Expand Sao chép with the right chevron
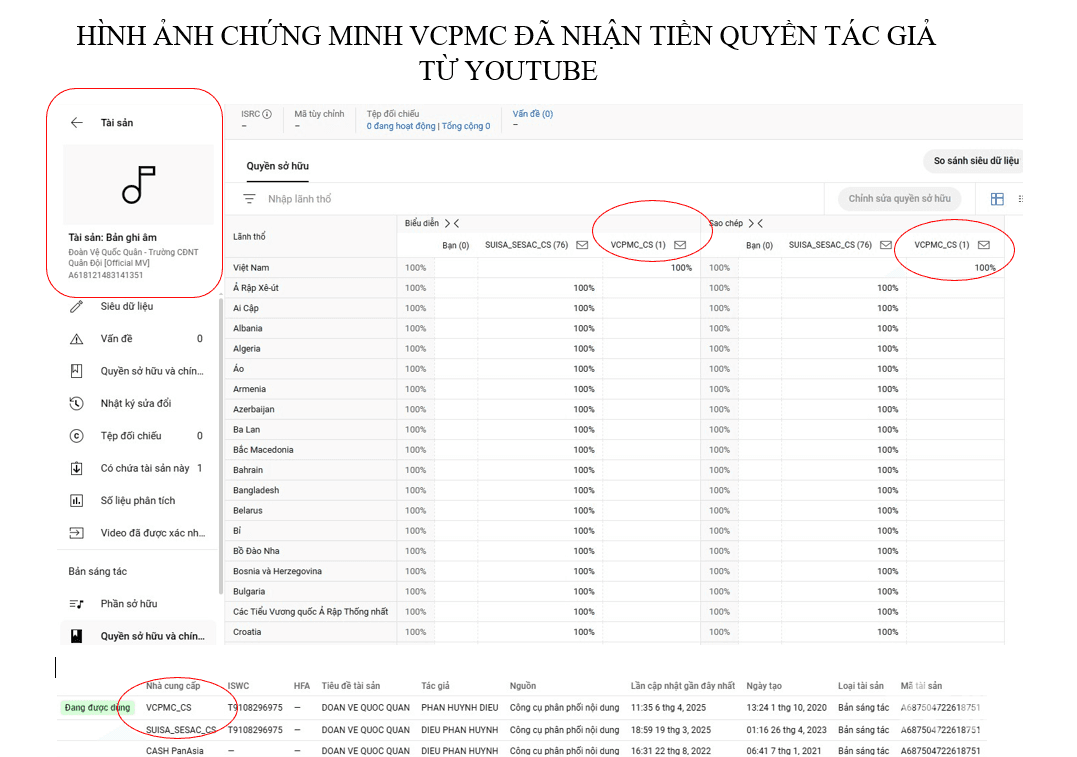This screenshot has height=757, width=1077. [751, 223]
